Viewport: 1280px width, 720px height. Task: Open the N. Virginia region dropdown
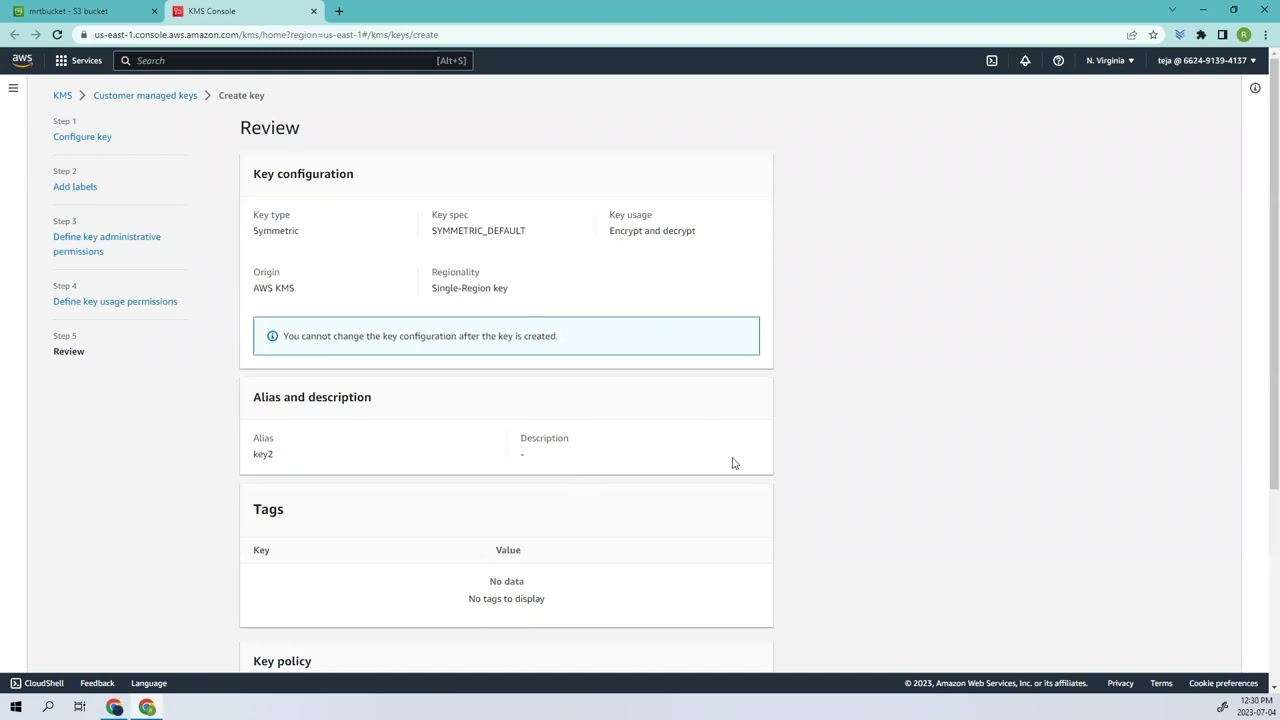pos(1110,60)
